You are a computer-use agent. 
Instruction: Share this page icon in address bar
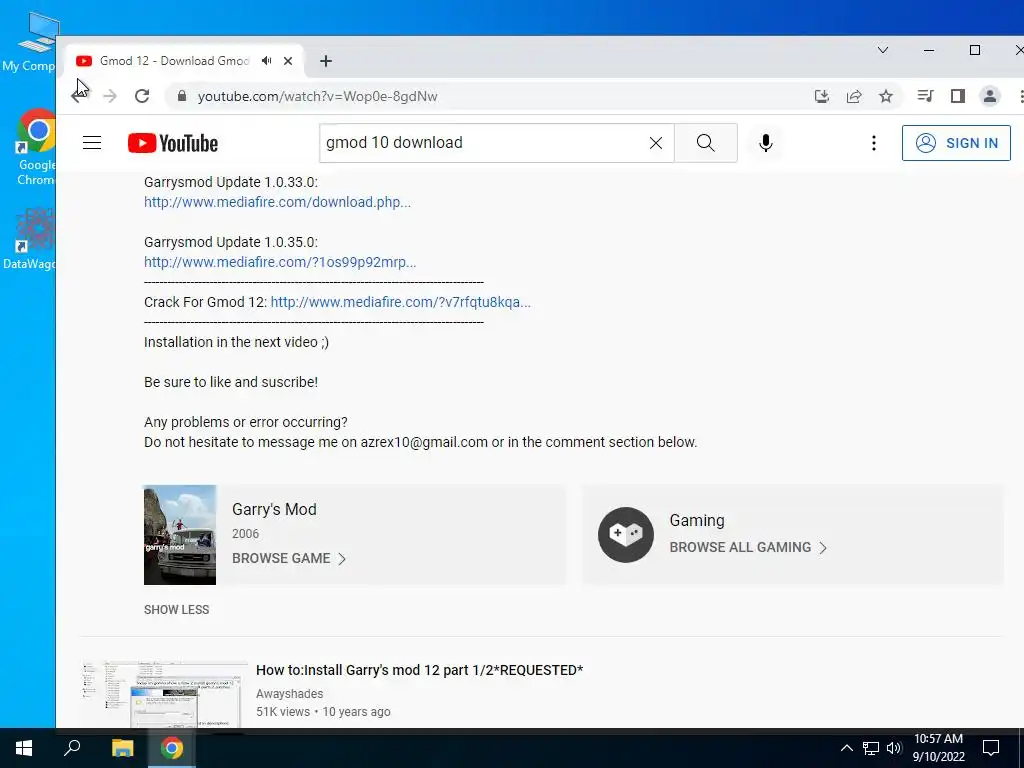pos(854,97)
